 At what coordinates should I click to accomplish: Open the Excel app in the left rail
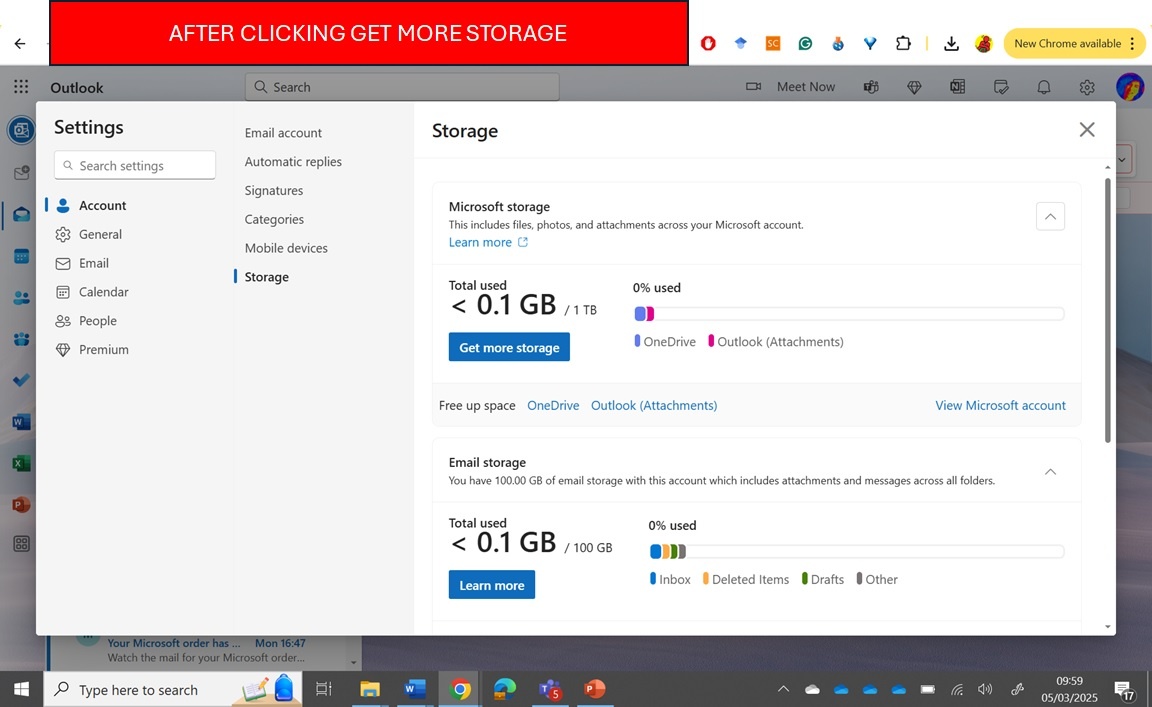21,463
